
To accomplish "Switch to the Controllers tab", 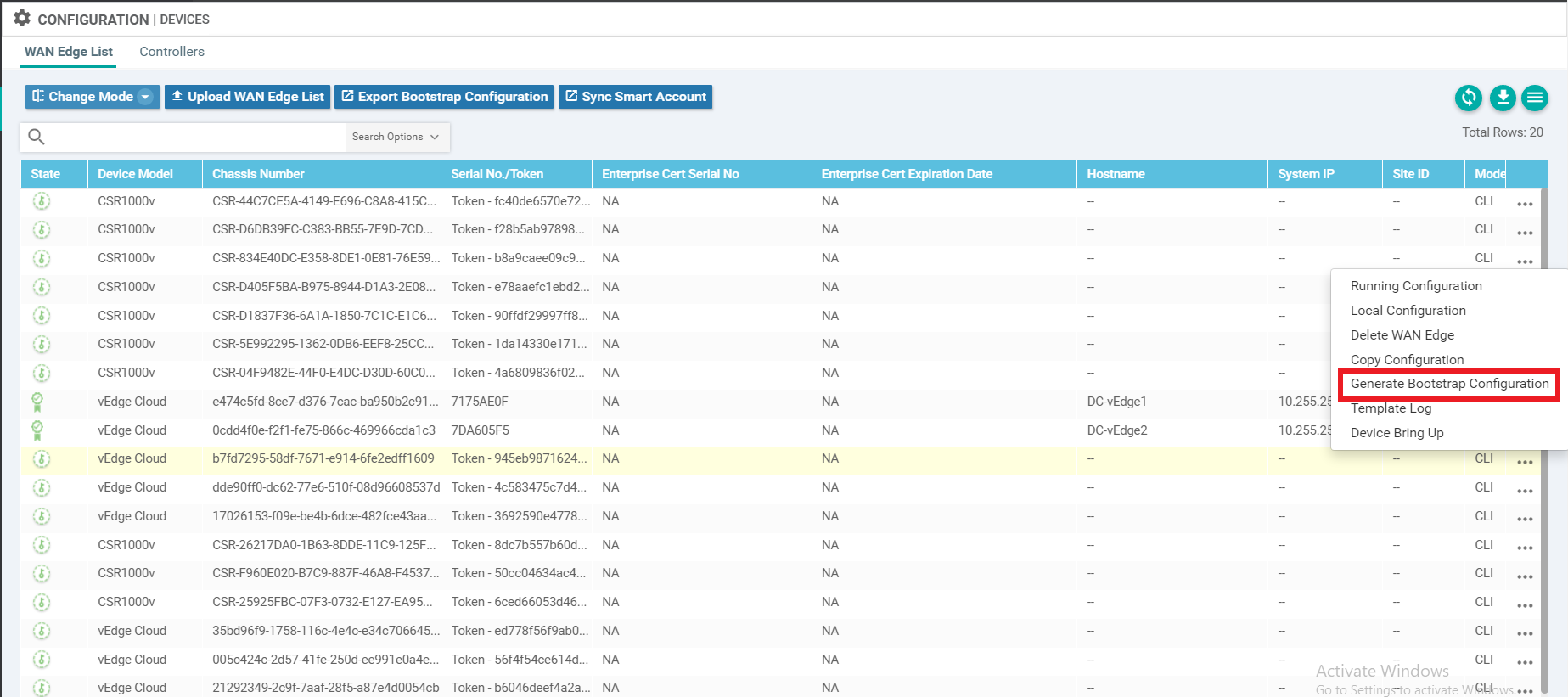I will (171, 52).
